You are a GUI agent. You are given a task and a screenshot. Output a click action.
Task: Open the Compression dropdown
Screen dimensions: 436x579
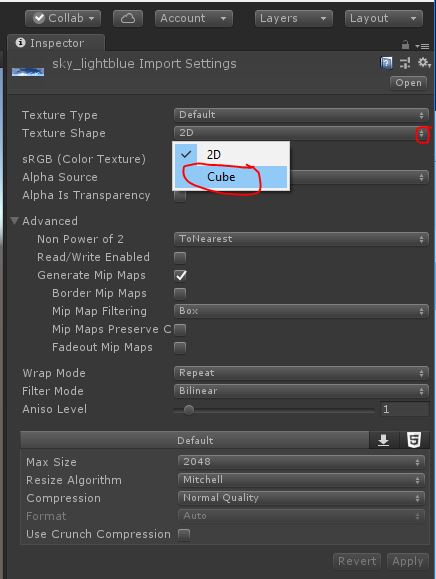(x=301, y=498)
